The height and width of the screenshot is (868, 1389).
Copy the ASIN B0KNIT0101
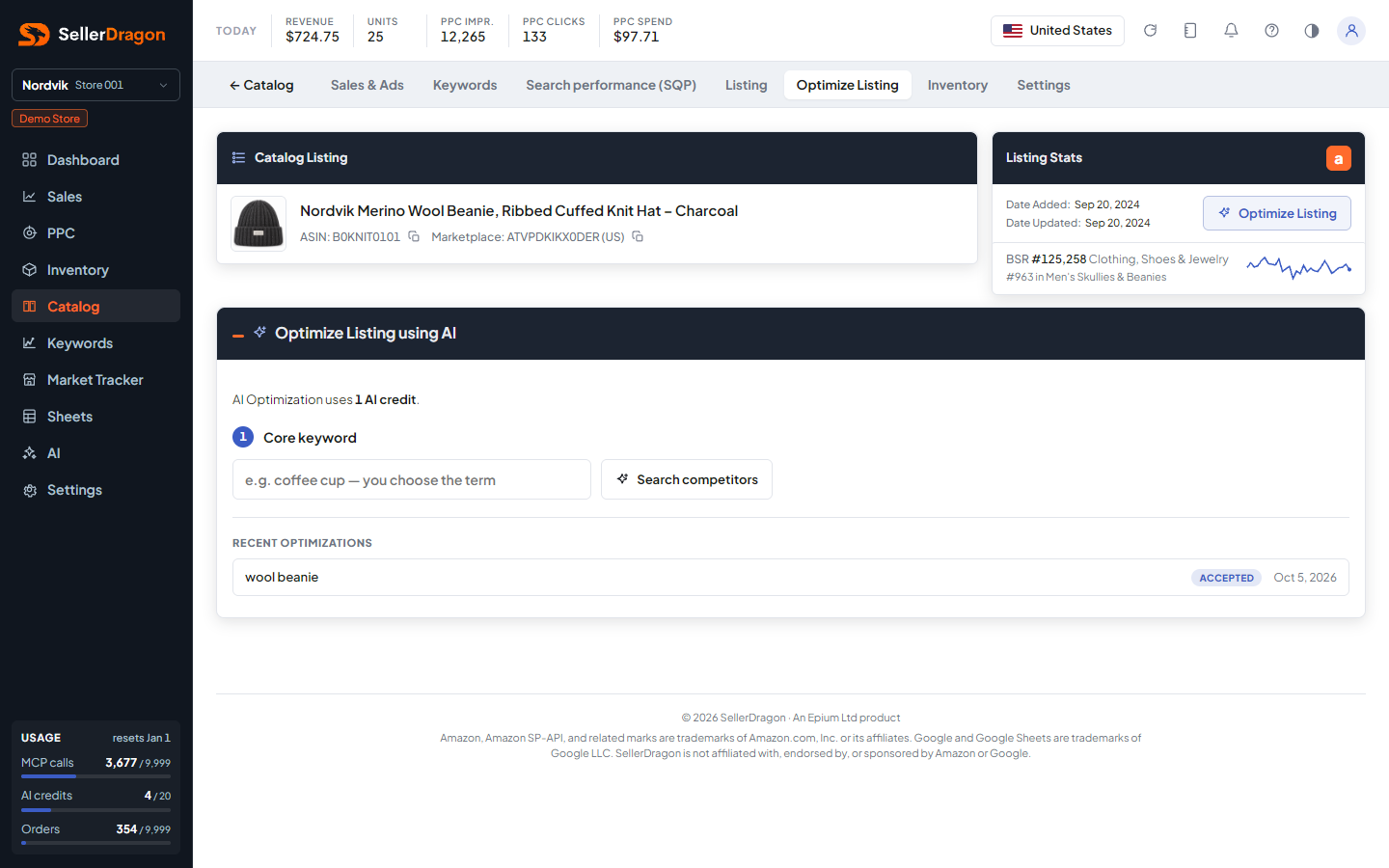(414, 236)
